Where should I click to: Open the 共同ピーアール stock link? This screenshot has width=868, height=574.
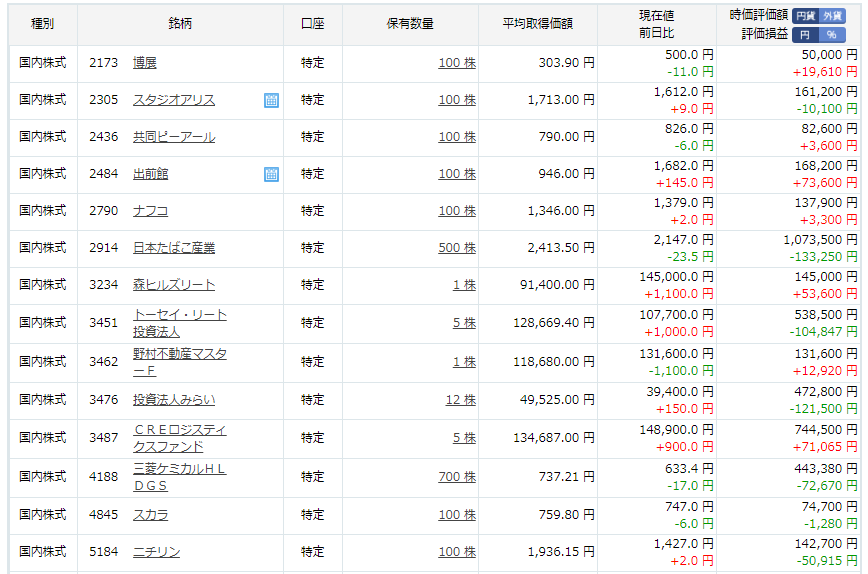(x=174, y=137)
